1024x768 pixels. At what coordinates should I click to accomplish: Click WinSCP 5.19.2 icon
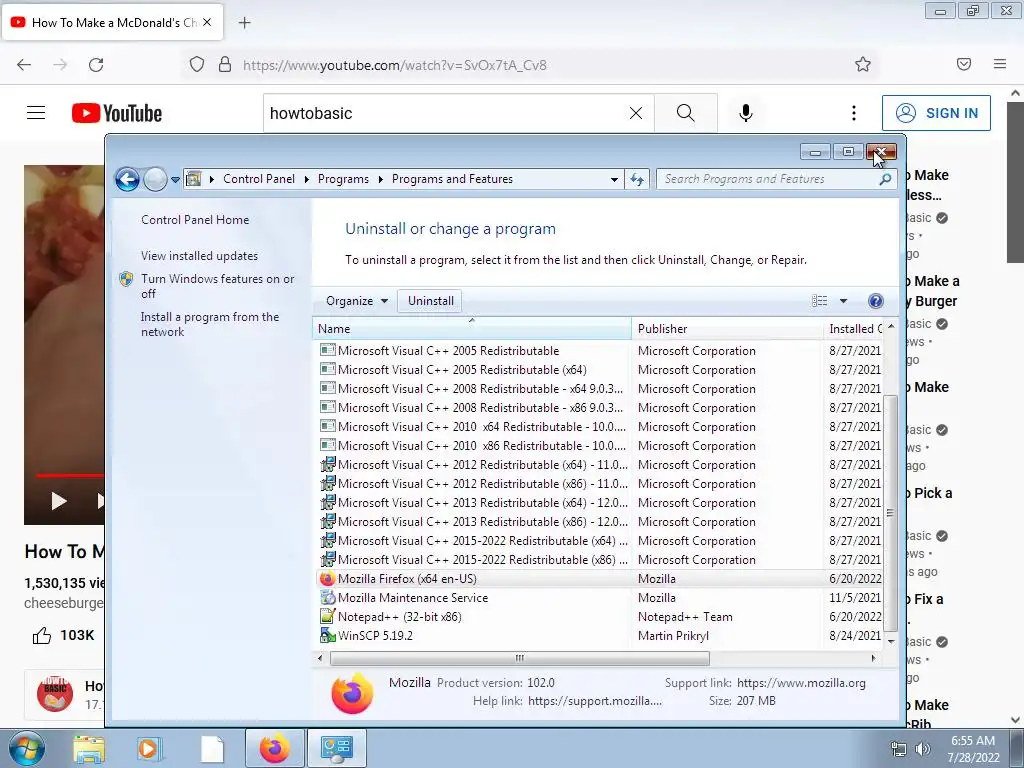point(327,635)
